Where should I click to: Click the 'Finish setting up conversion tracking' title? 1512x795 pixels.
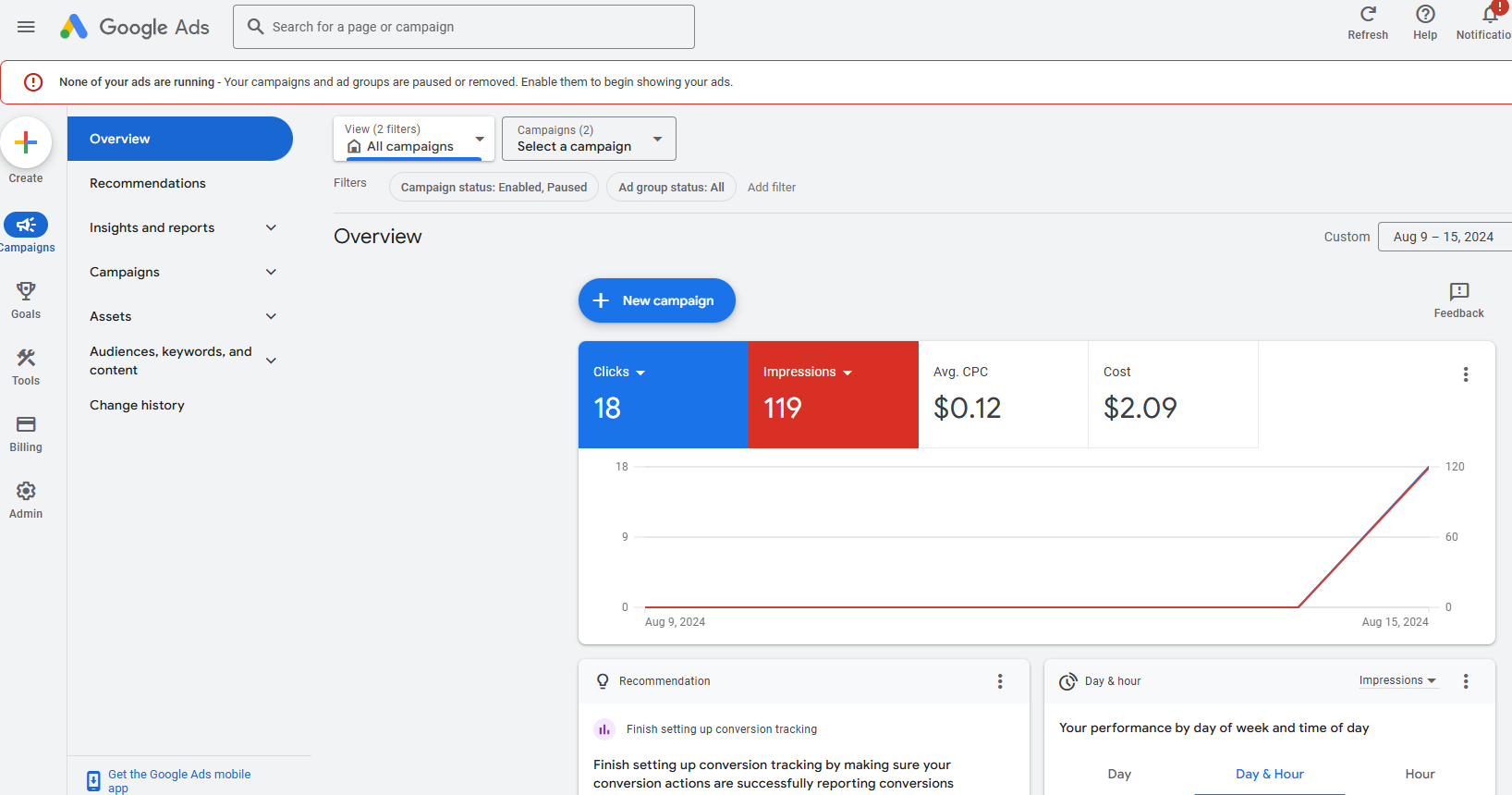tap(722, 729)
